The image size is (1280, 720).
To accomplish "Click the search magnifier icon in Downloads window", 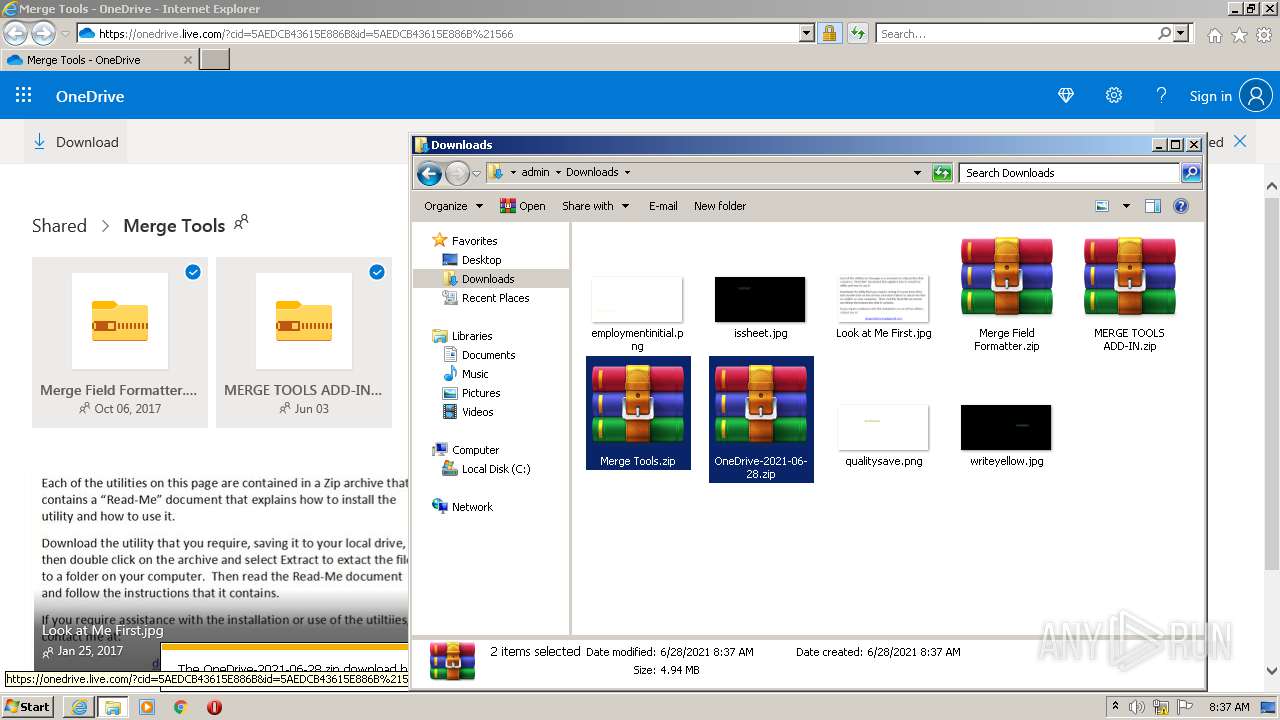I will point(1190,173).
